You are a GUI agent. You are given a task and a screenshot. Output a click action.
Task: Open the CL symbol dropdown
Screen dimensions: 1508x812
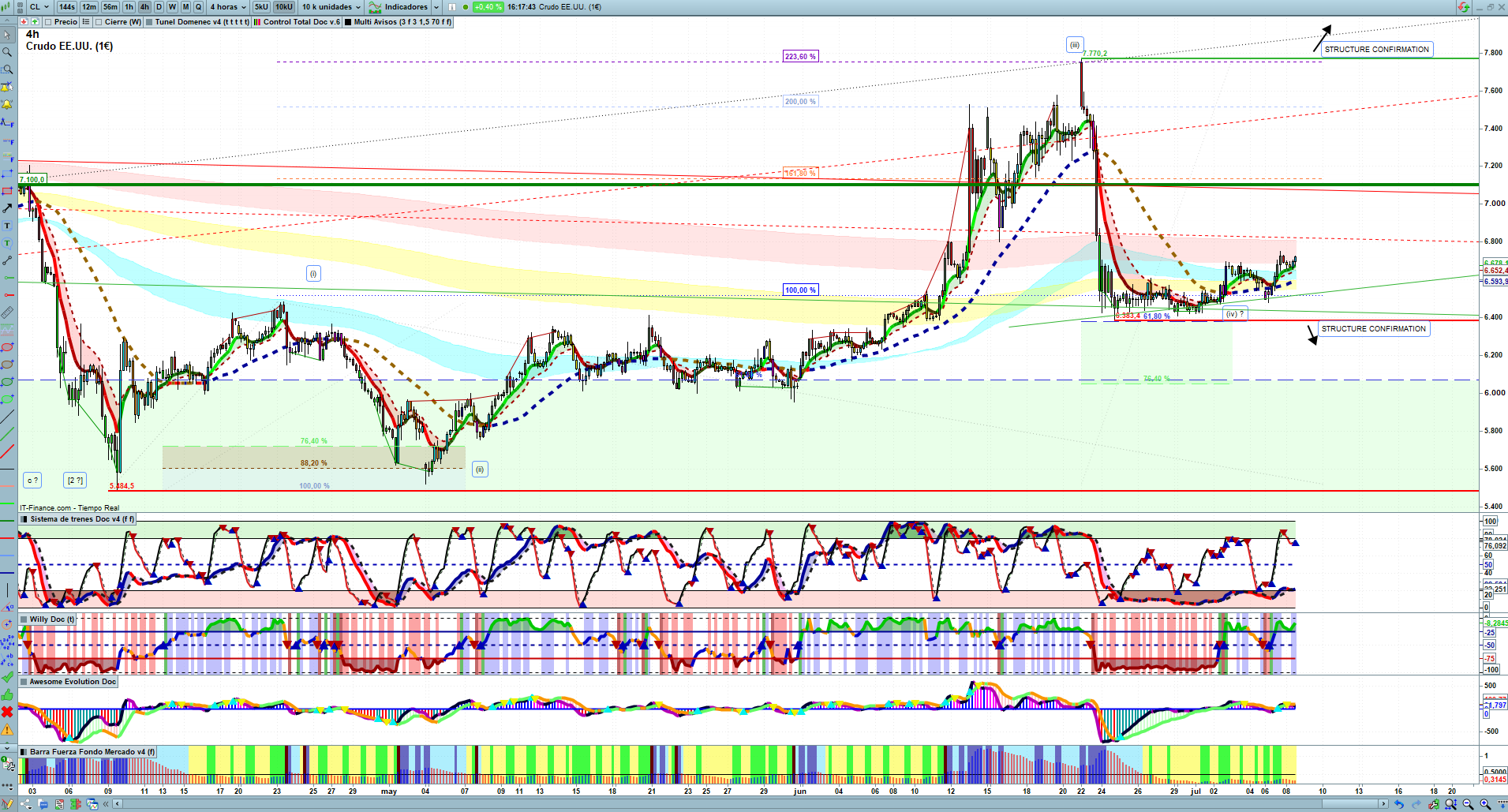(39, 7)
